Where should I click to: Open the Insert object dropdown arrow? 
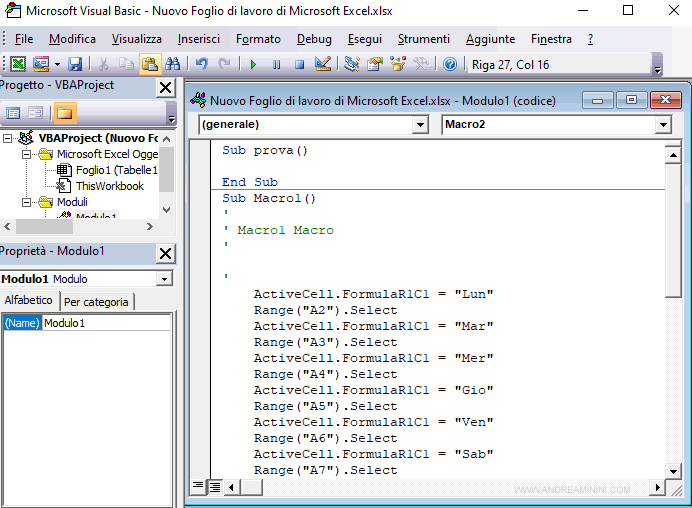pyautogui.click(x=57, y=64)
